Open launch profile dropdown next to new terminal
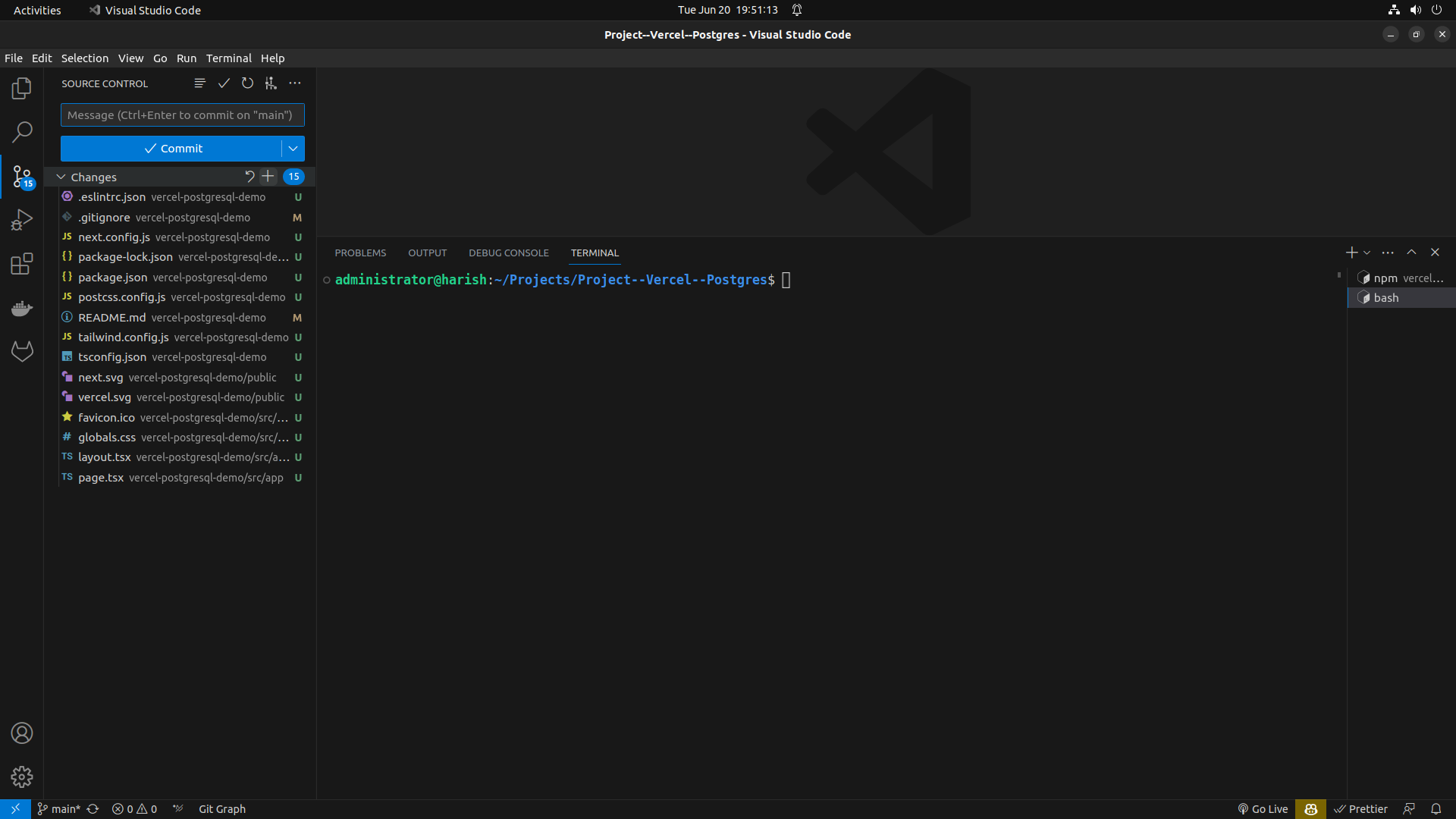 [1367, 253]
